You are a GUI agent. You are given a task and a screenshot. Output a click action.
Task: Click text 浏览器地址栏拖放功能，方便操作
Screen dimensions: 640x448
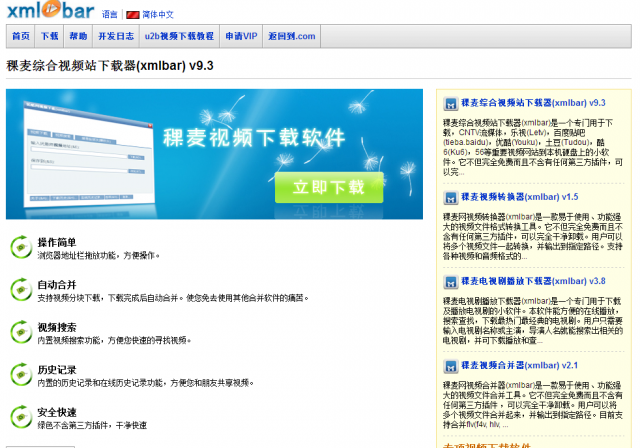click(x=98, y=255)
